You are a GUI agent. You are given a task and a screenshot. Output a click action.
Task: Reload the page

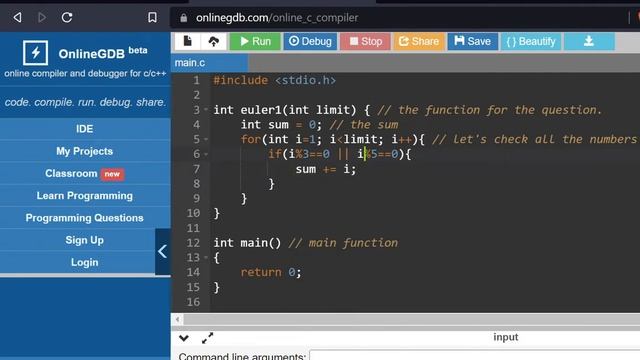coord(67,18)
